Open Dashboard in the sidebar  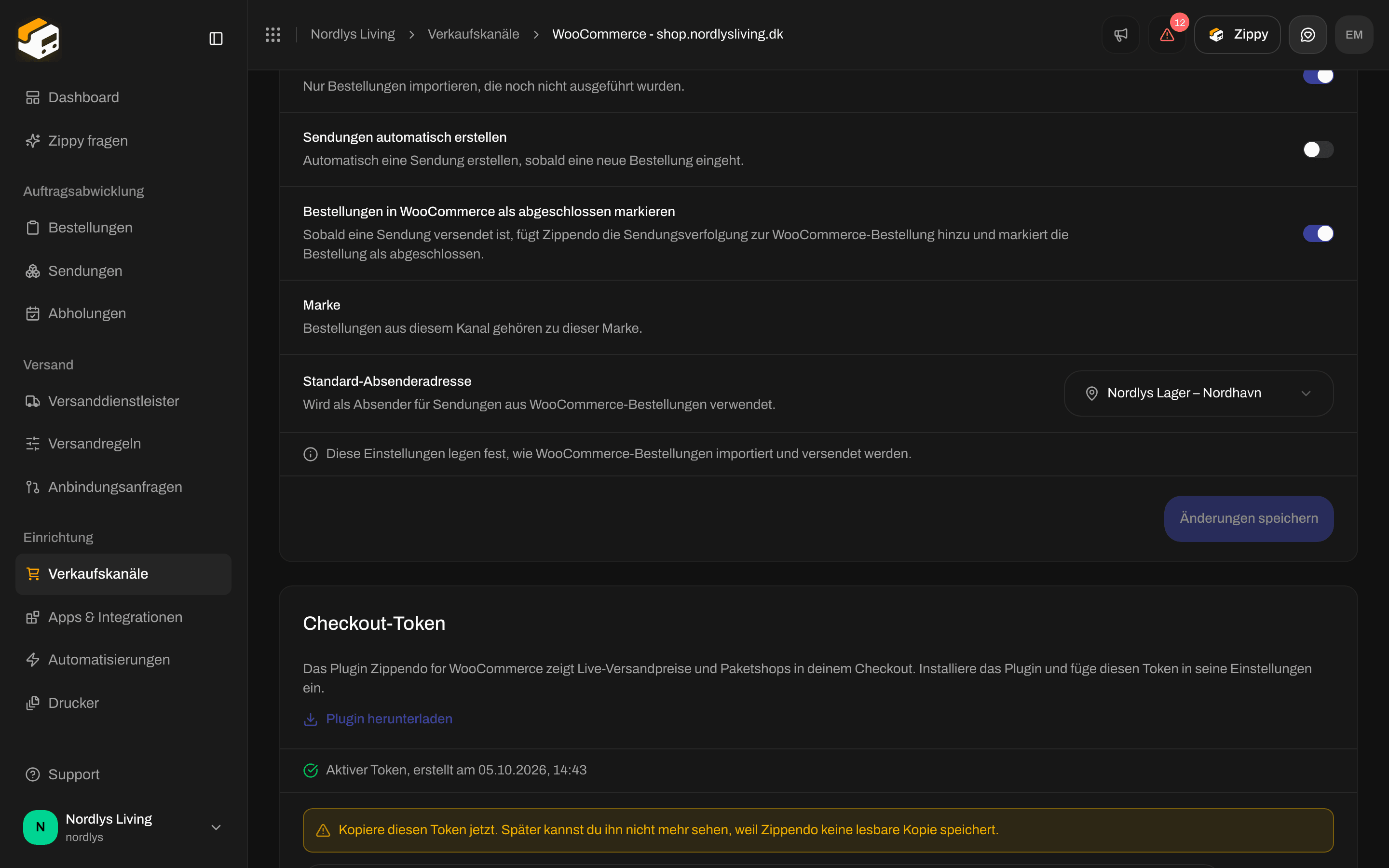pyautogui.click(x=123, y=97)
